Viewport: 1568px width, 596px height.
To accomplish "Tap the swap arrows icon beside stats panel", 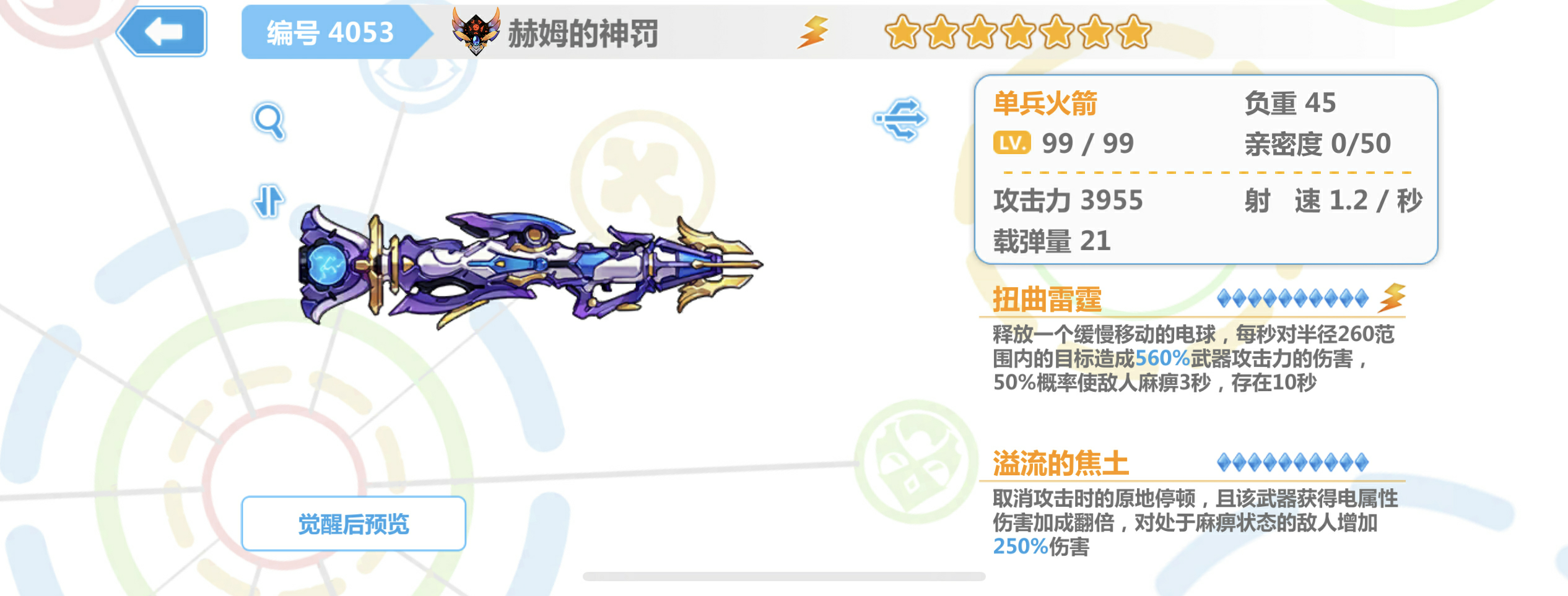I will click(x=900, y=119).
